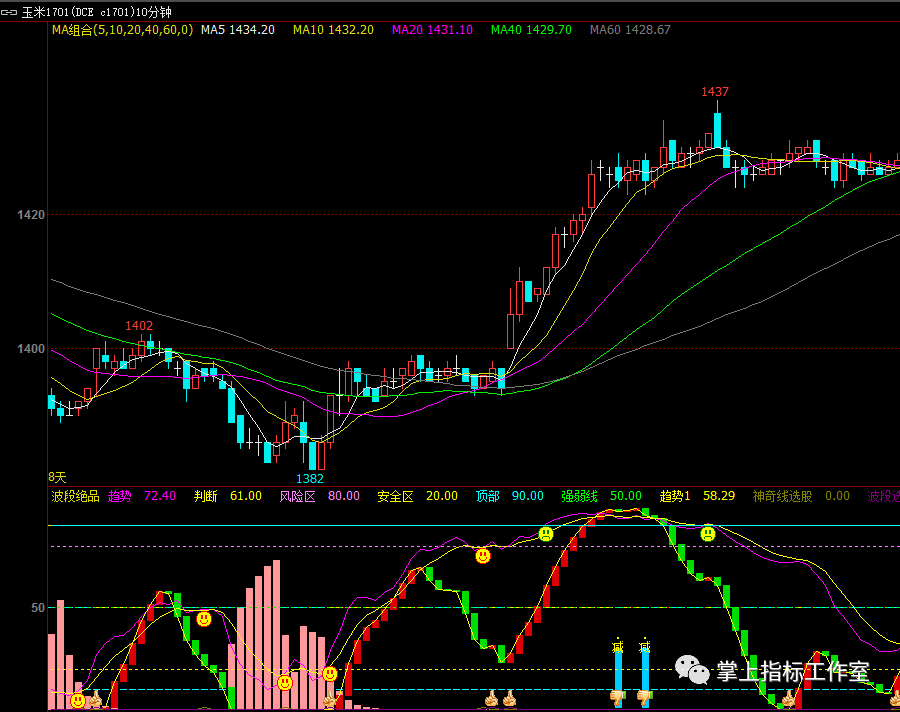Select the MA60 1428.67 legend entry
Screen dimensions: 900x712
[x=630, y=30]
